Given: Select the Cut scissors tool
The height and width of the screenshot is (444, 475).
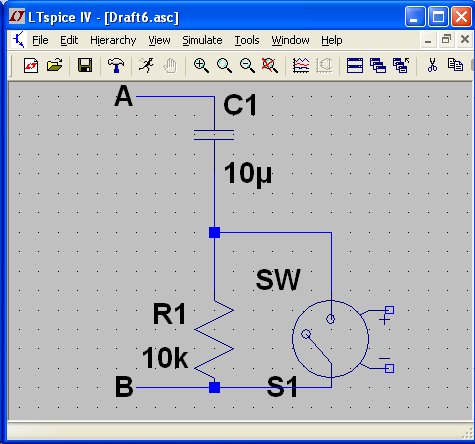Looking at the screenshot, I should (432, 65).
